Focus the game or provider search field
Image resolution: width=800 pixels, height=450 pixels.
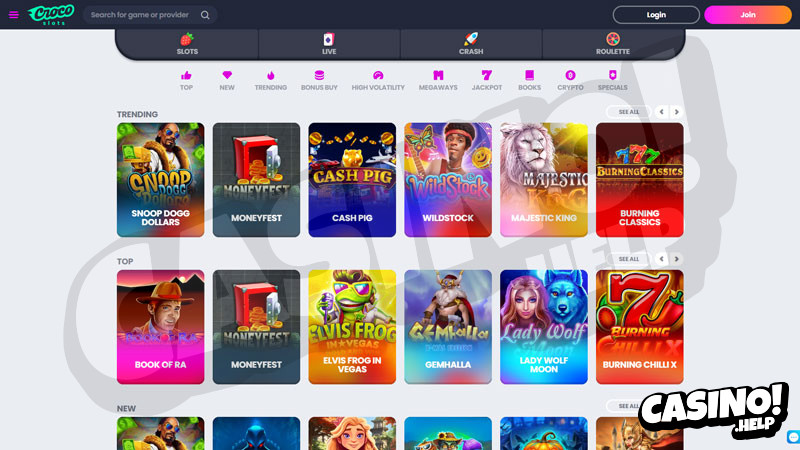point(150,15)
